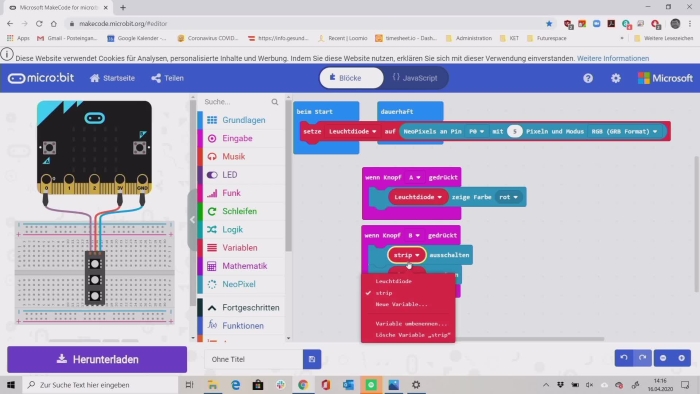Open the help question mark icon
The image size is (700, 394).
(588, 78)
